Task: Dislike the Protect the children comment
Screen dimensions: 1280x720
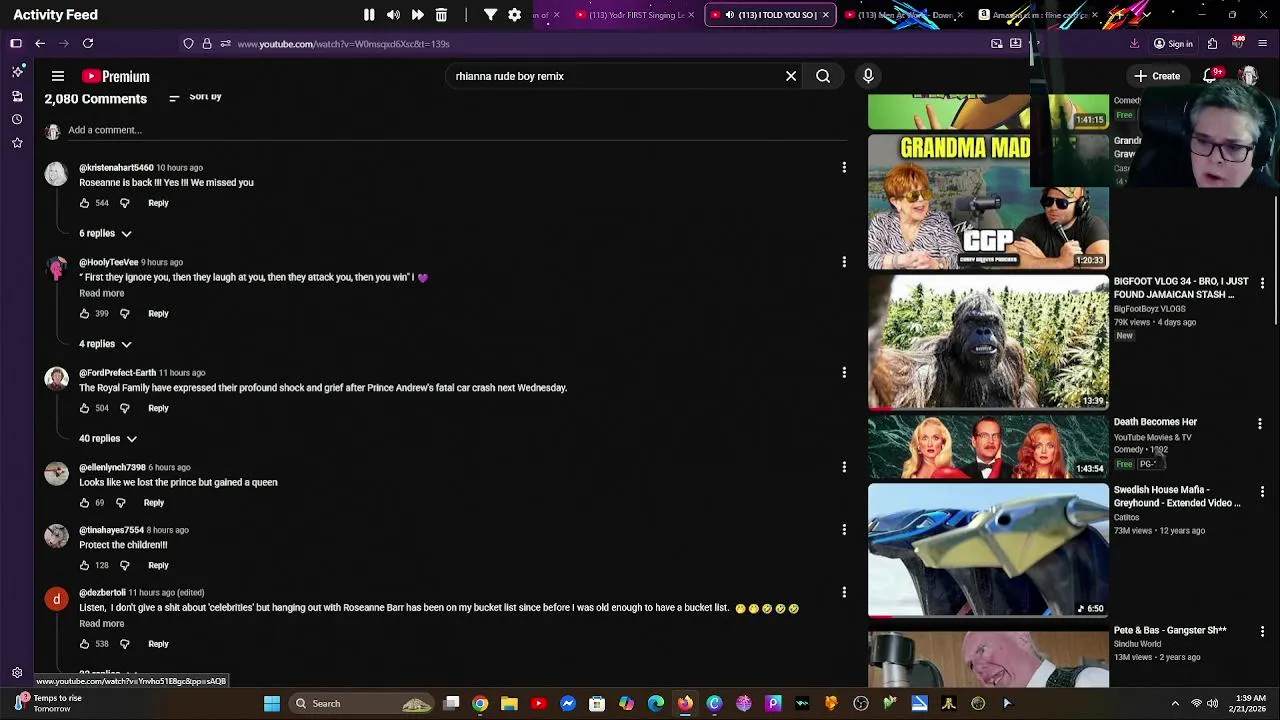Action: pos(124,565)
